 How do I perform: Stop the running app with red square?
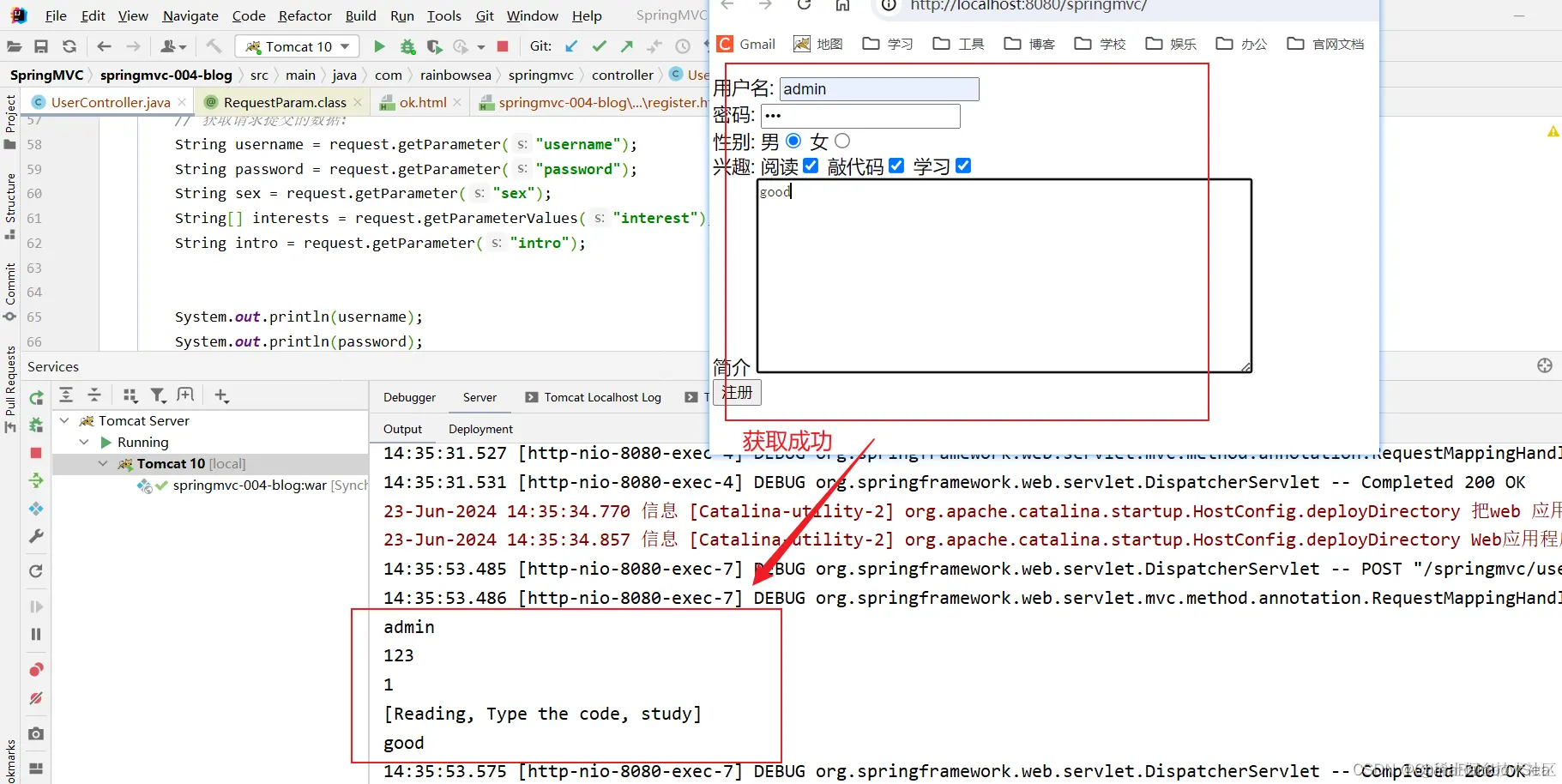(x=504, y=46)
